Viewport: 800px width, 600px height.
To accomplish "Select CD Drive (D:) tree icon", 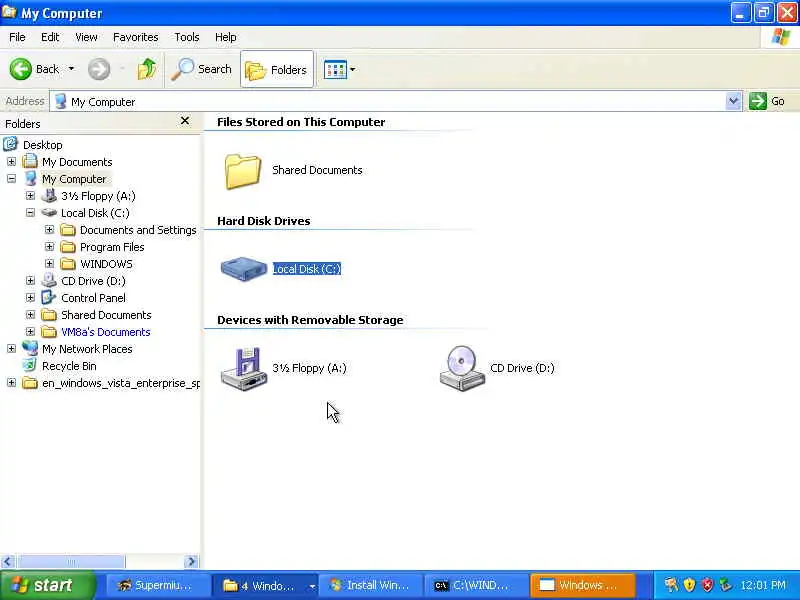I will point(49,280).
